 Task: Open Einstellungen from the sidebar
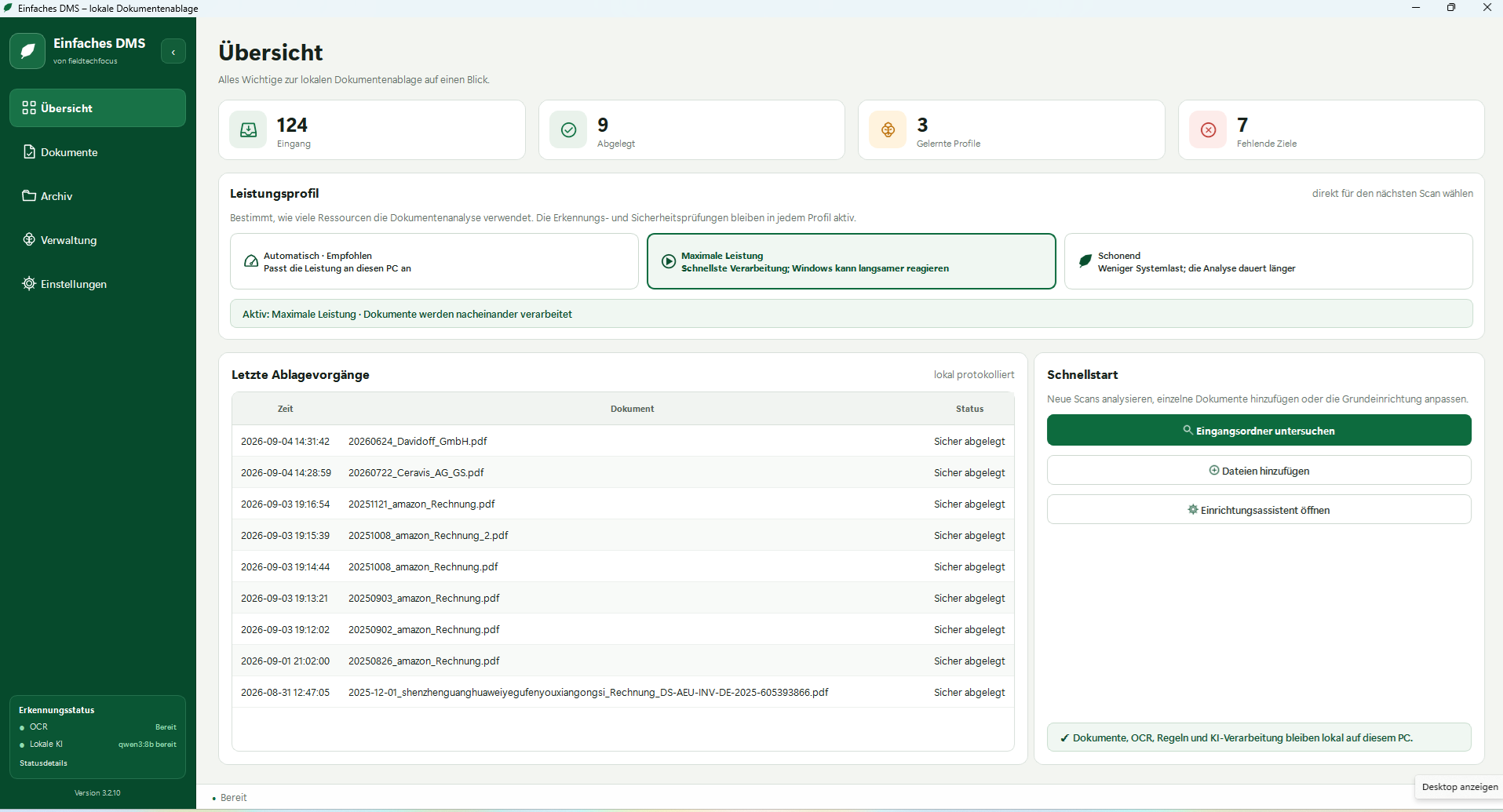[97, 284]
